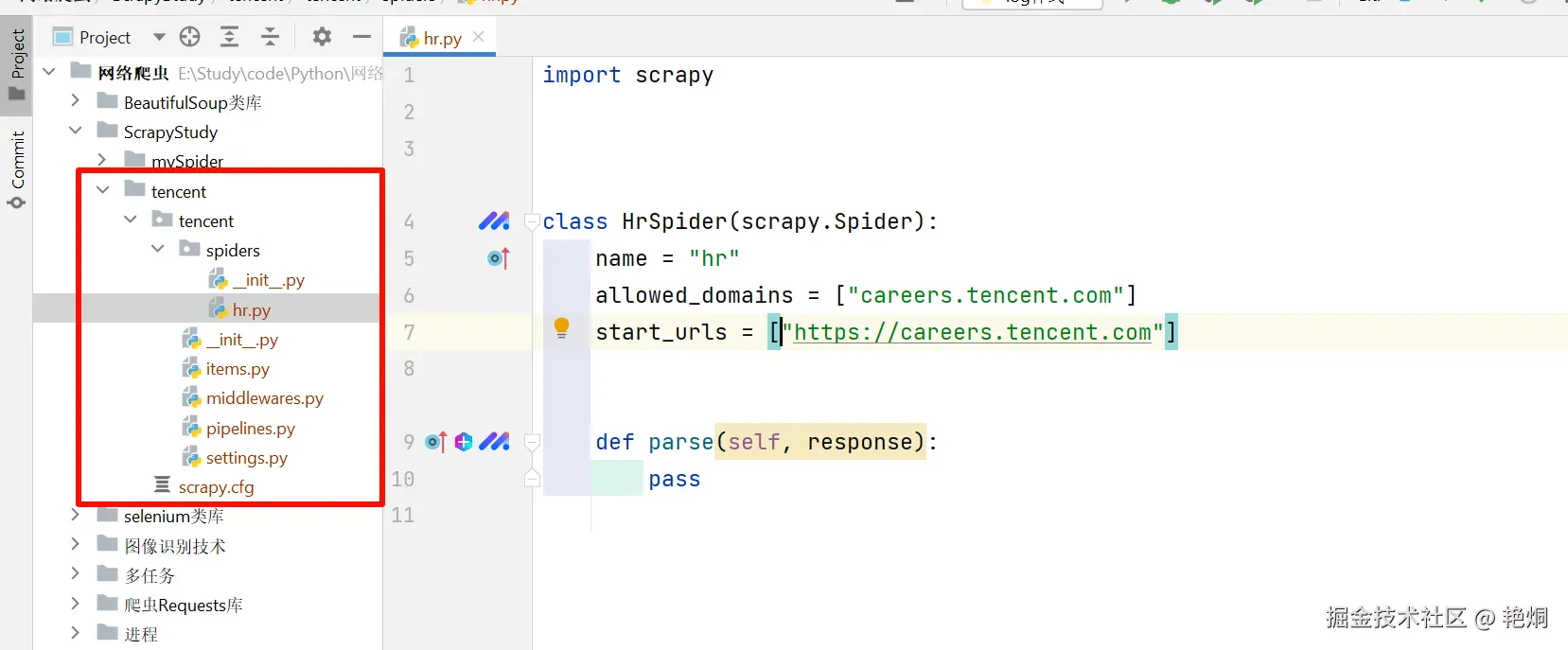Fold the parse method with gutter arrow
Image resolution: width=1568 pixels, height=650 pixels.
coord(532,442)
